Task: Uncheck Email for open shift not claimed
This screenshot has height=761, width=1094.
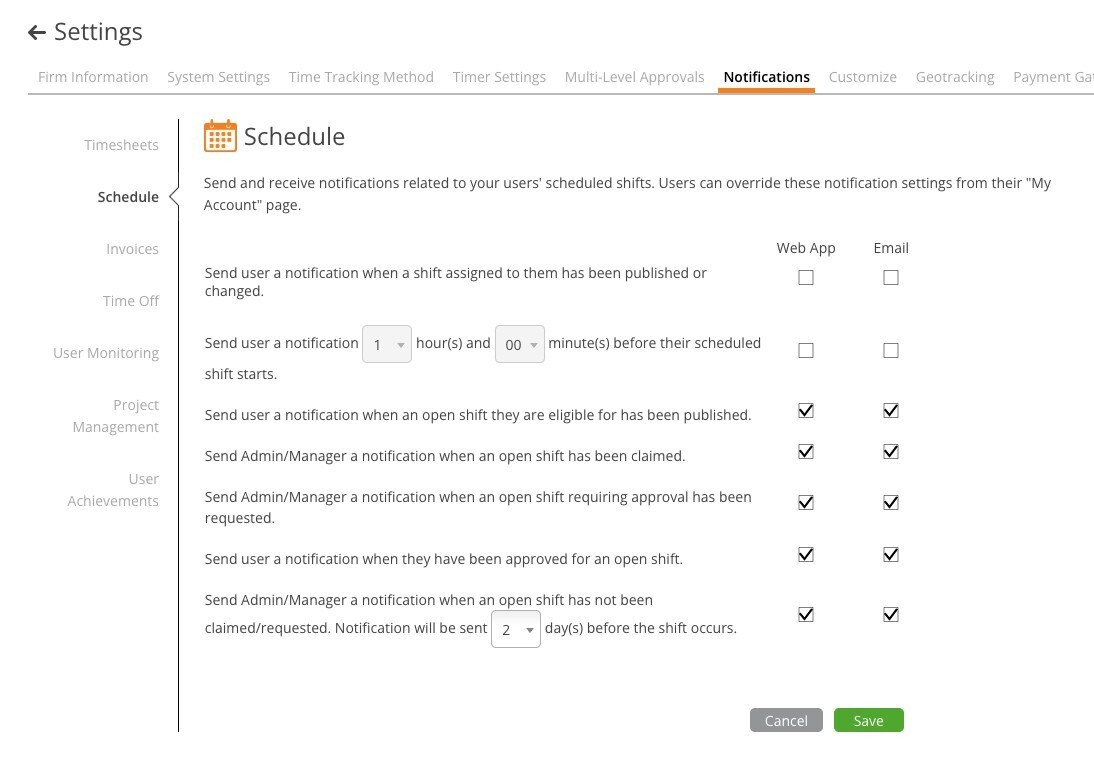Action: (x=891, y=615)
